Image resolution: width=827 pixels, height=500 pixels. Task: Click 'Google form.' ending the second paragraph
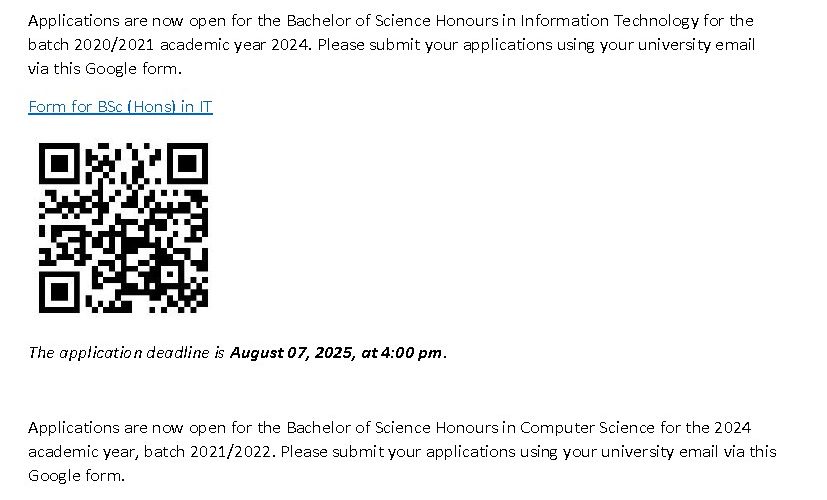76,476
